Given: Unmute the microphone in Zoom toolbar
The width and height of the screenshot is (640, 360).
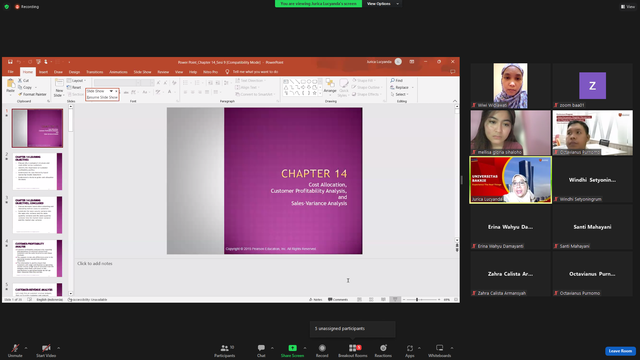Looking at the screenshot, I should [x=15, y=350].
